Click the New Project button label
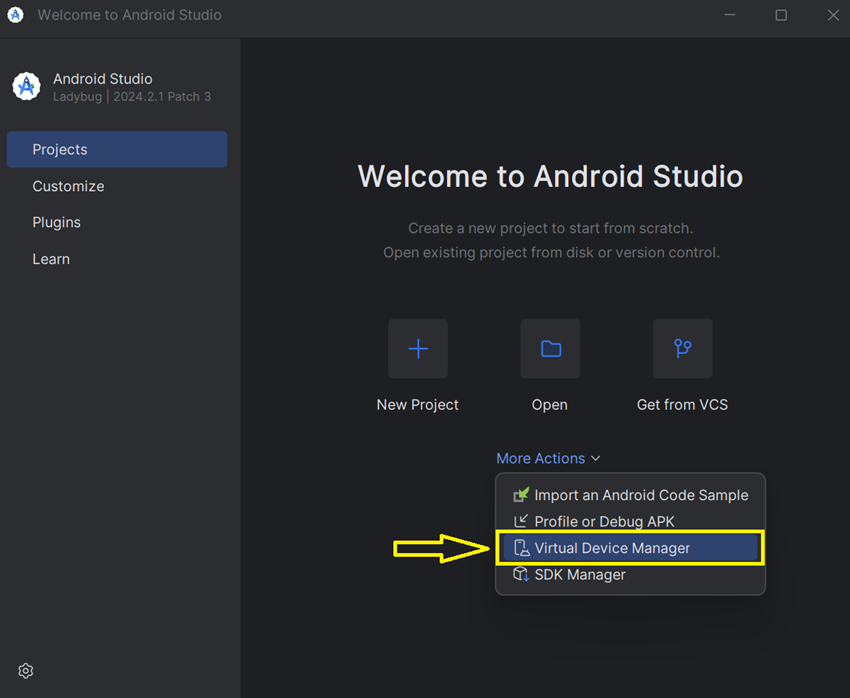 [x=417, y=404]
